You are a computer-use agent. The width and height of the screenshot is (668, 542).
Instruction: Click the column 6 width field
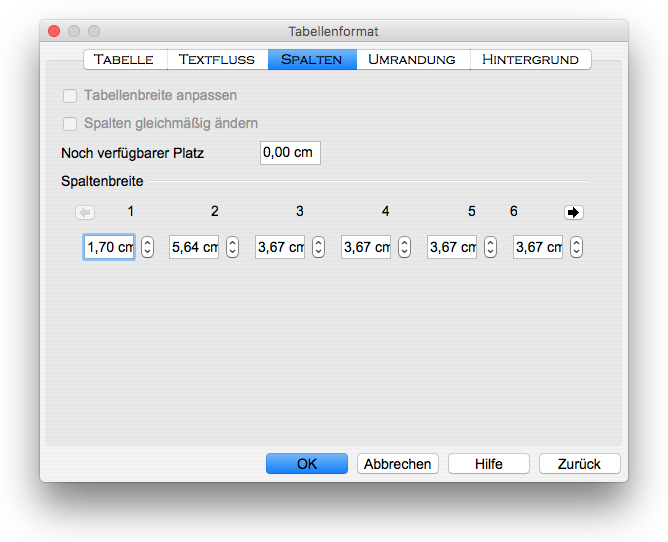(538, 247)
